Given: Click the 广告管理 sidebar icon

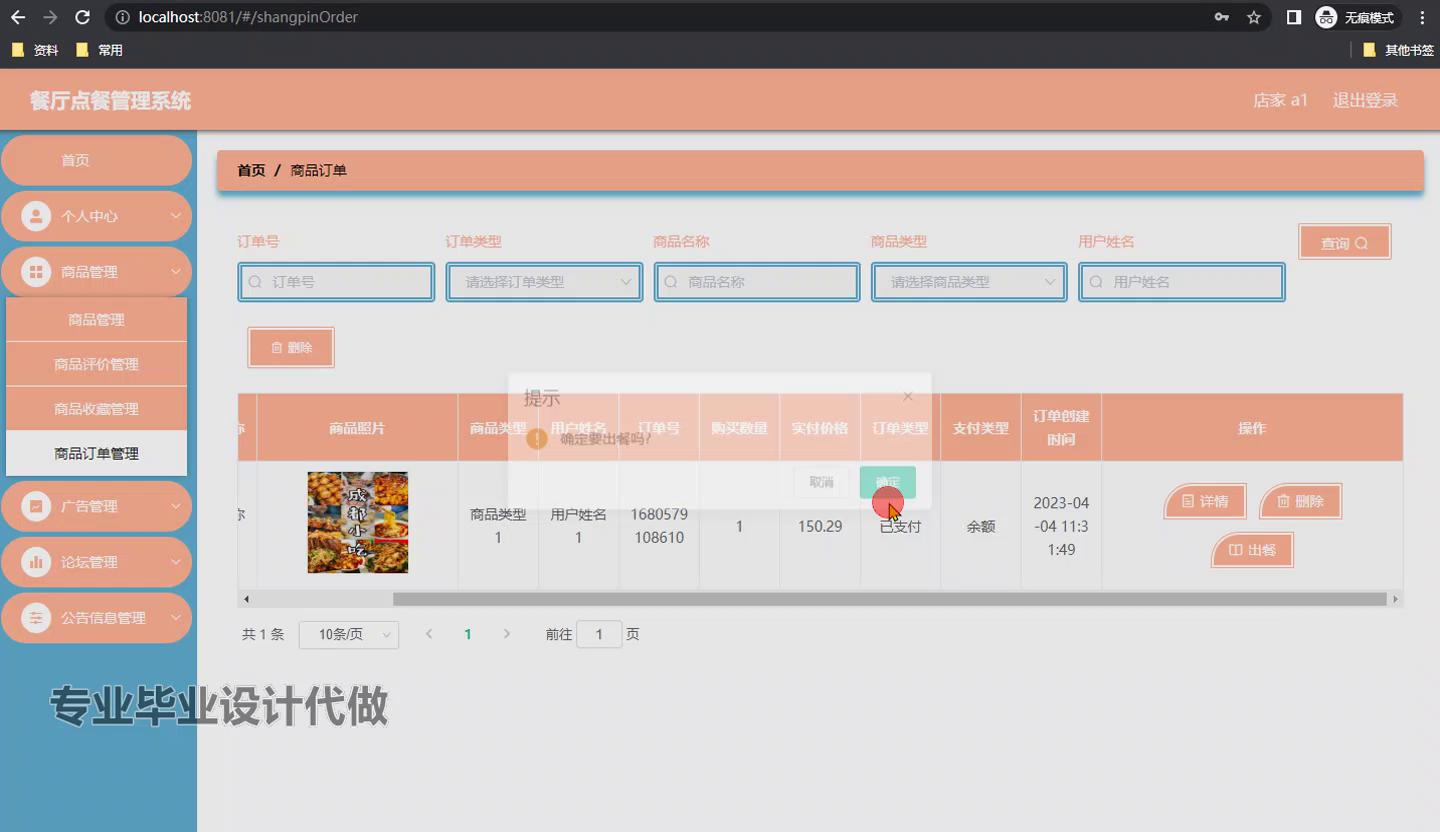Looking at the screenshot, I should point(36,506).
